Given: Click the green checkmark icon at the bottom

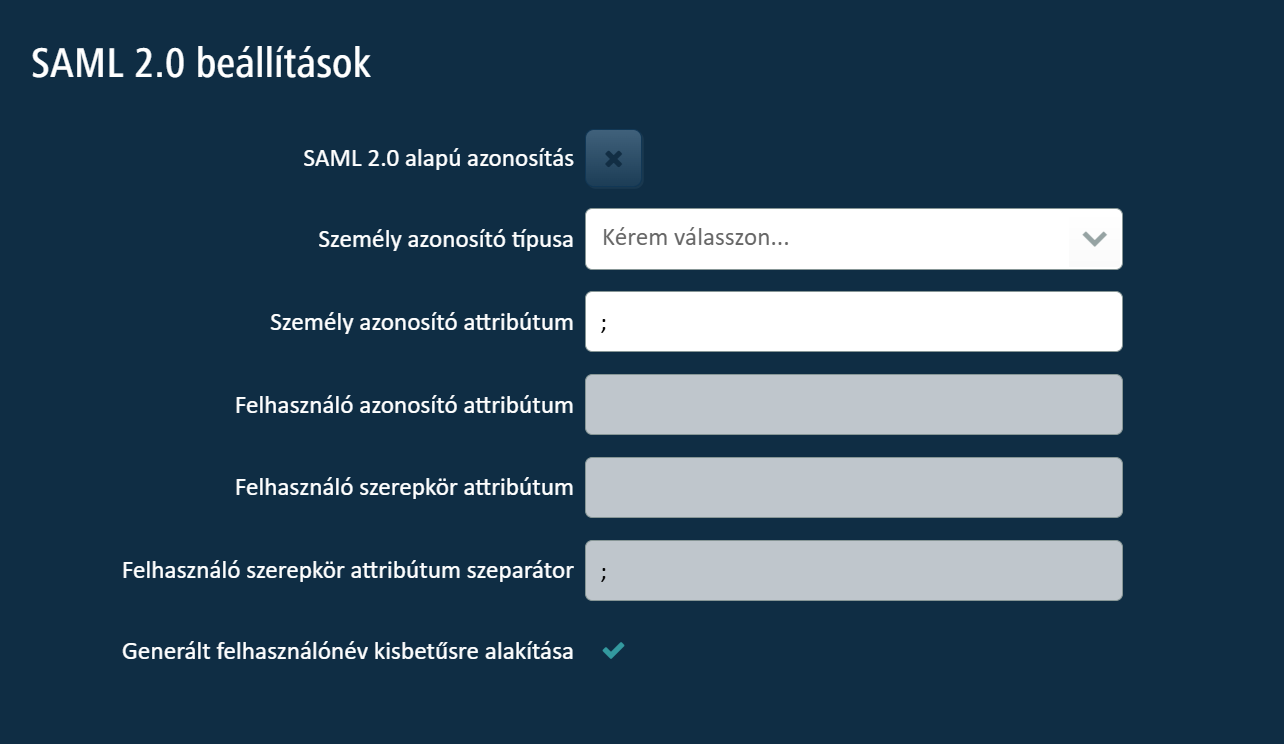Looking at the screenshot, I should click(613, 651).
